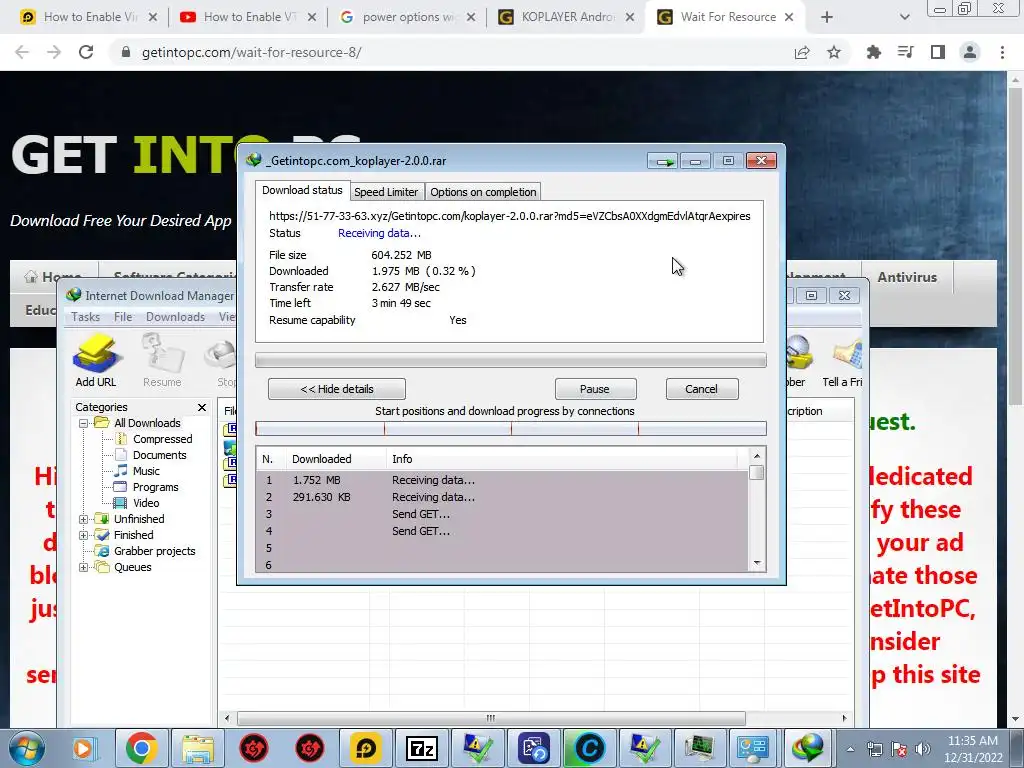Close the Wait For Resource Chrome tab
This screenshot has height=768, width=1024.
pyautogui.click(x=789, y=17)
